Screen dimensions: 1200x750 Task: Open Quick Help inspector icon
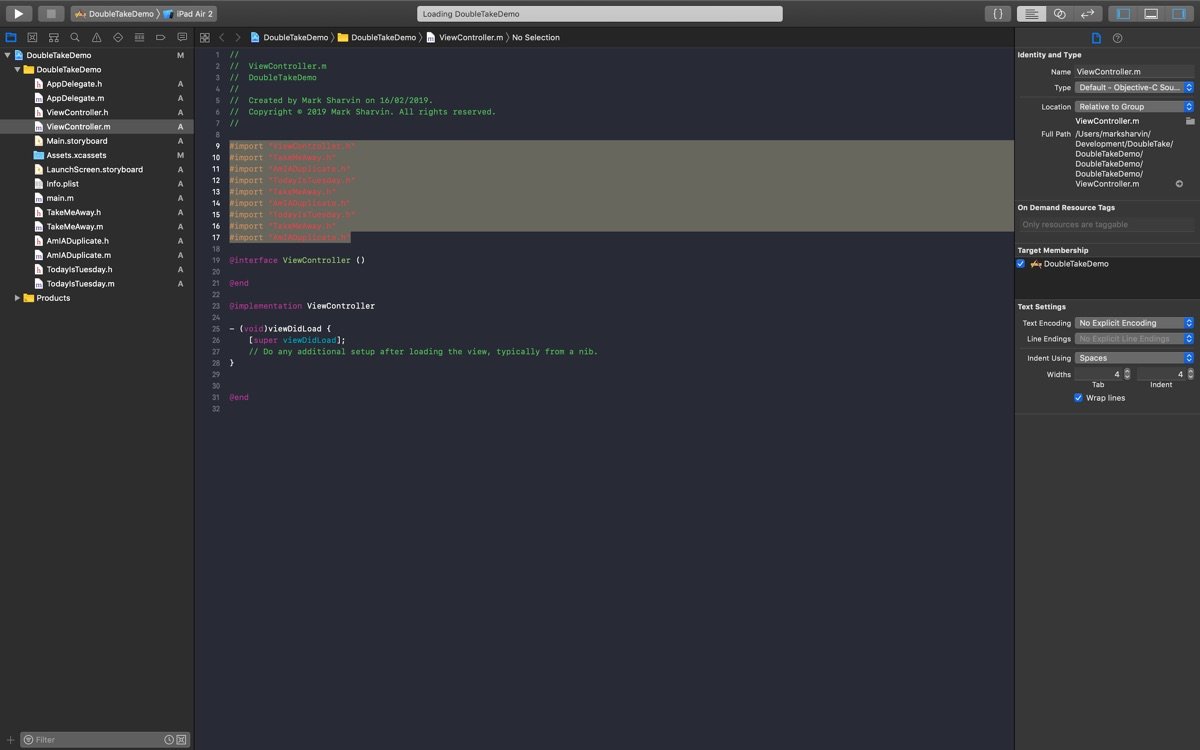tap(1118, 38)
